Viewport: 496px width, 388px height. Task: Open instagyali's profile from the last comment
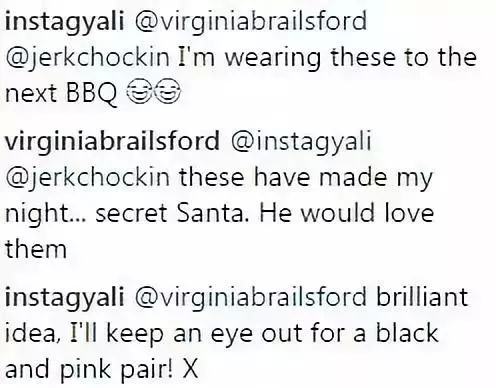click(x=65, y=298)
